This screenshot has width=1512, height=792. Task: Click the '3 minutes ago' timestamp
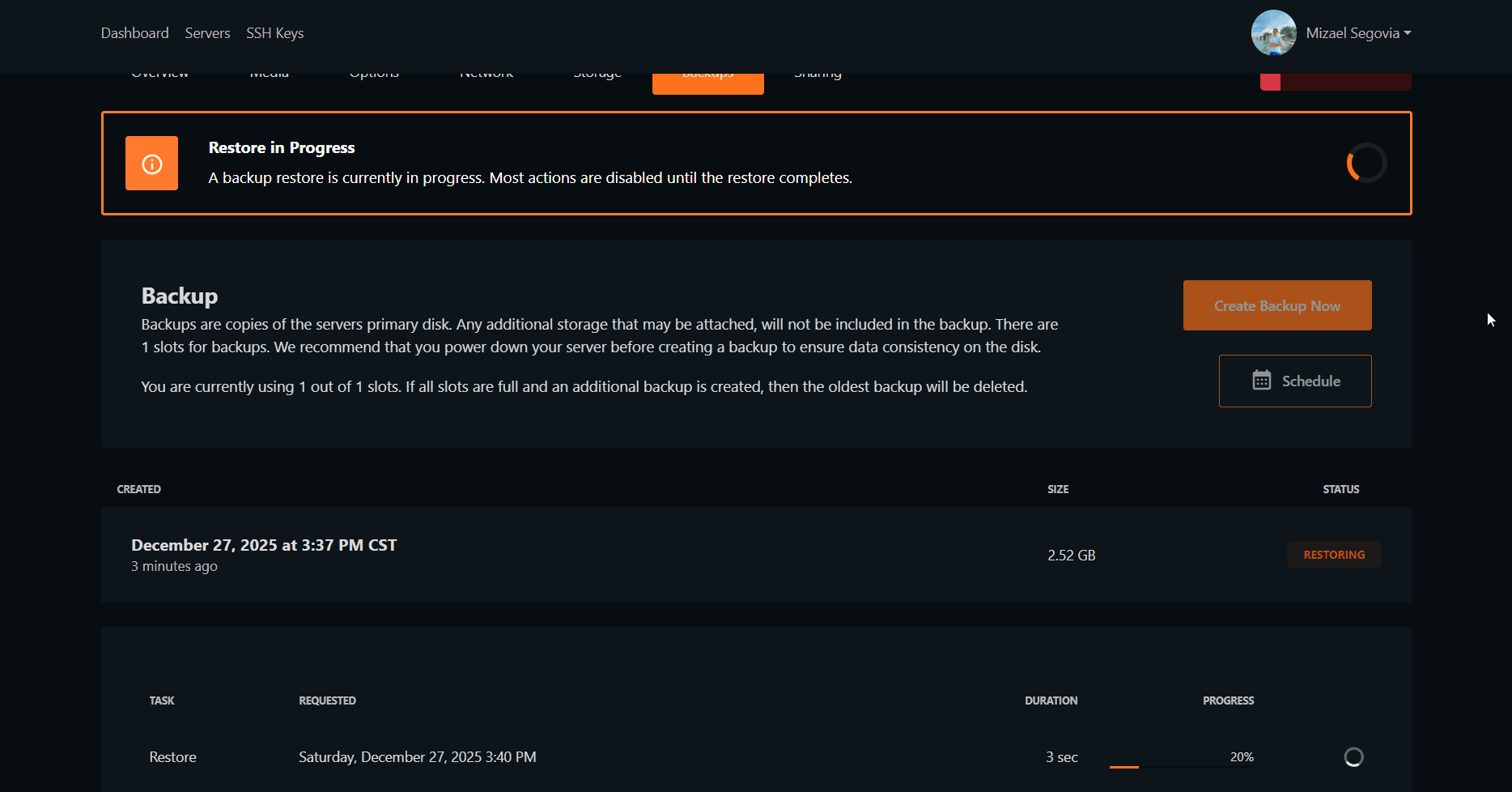tap(174, 566)
